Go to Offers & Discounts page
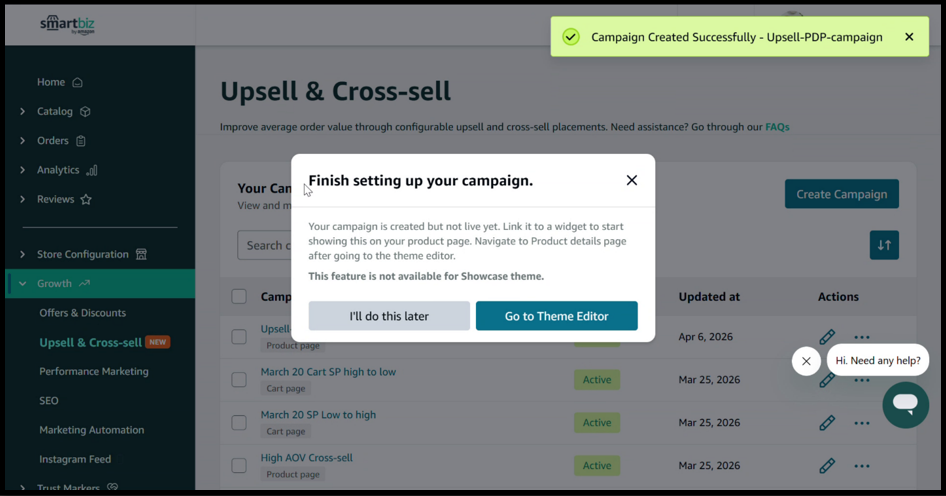946x496 pixels. (x=82, y=313)
